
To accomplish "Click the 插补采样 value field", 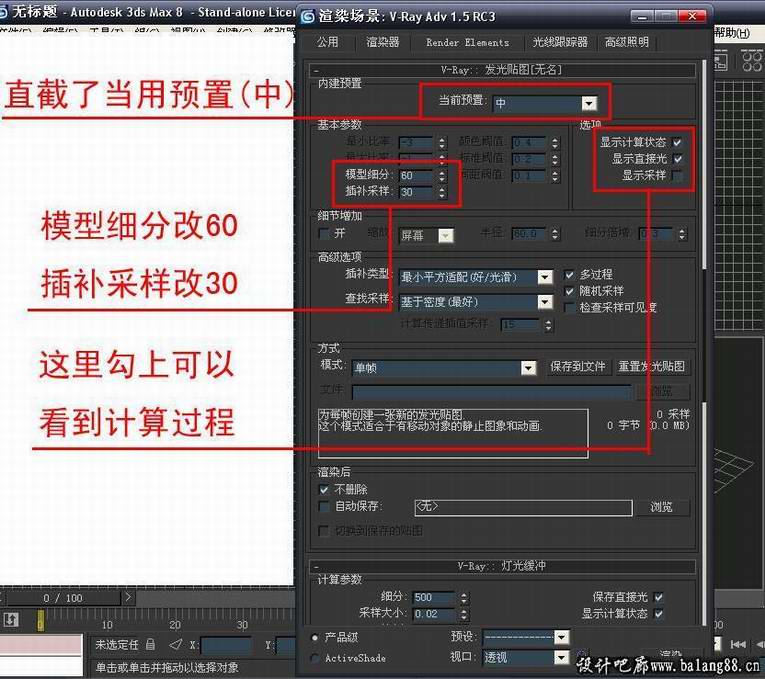I will pyautogui.click(x=416, y=192).
